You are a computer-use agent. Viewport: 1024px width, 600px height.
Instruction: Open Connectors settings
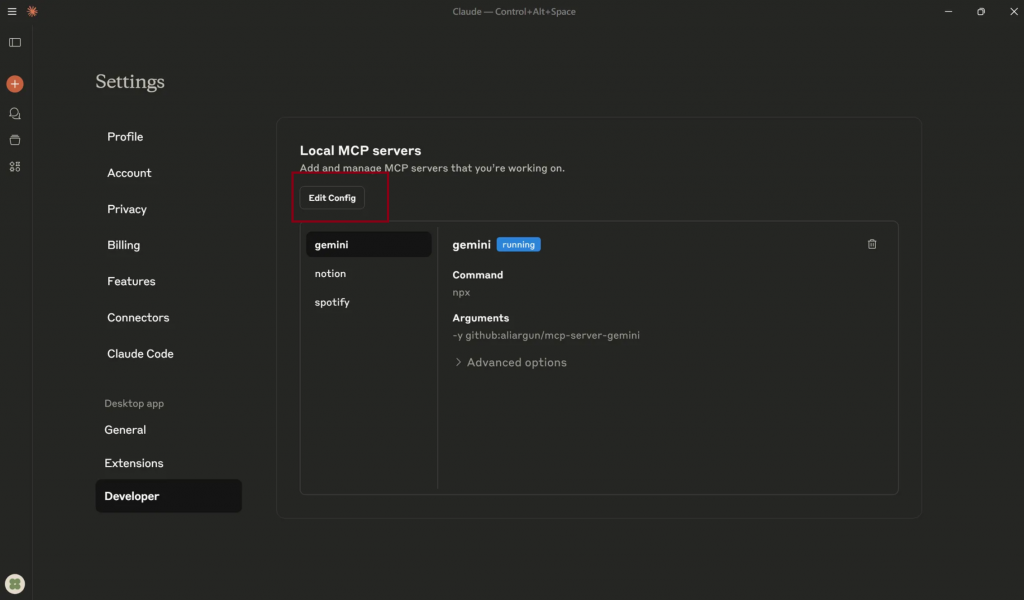(x=138, y=318)
